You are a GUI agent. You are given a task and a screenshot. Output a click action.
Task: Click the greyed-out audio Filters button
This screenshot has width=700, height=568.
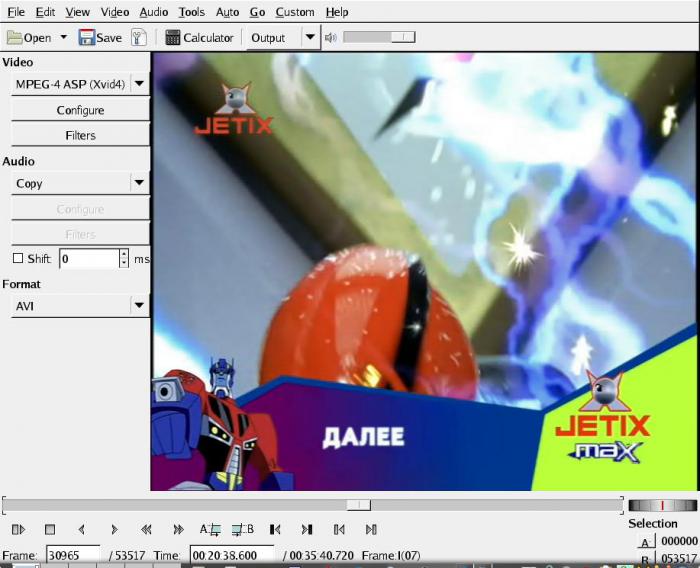[80, 234]
